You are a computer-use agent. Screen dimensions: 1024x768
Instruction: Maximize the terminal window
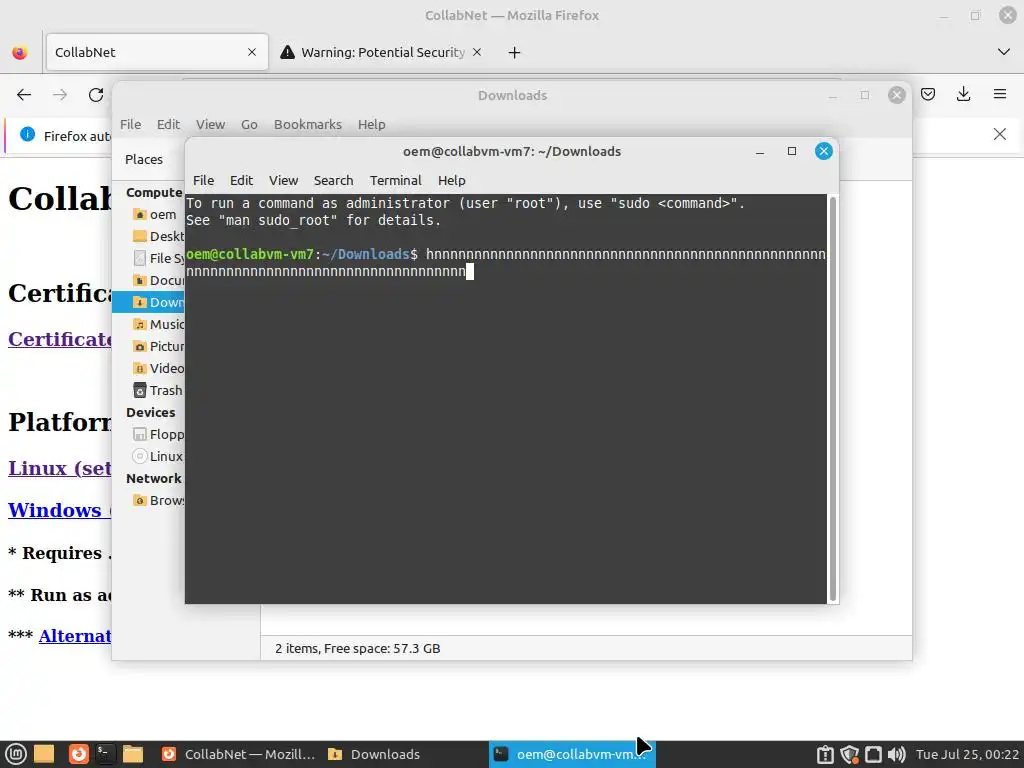click(792, 151)
